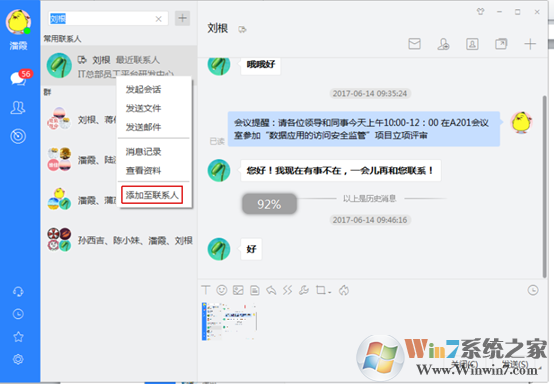Click the pasted screenshot thumbnail in input area
This screenshot has height=384, width=554.
pos(229,321)
